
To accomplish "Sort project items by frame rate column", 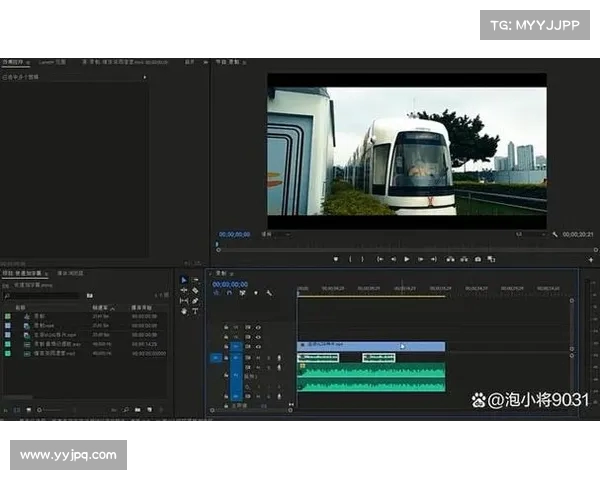I will tap(103, 308).
